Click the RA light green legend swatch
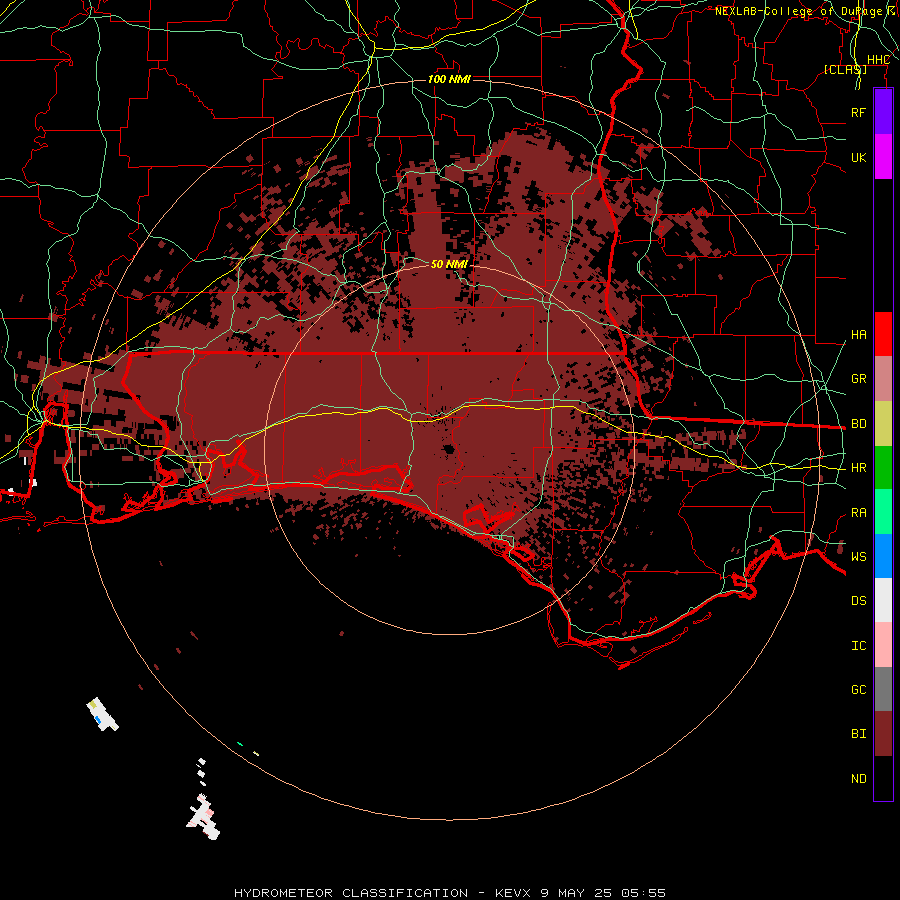This screenshot has width=900, height=900. click(883, 512)
